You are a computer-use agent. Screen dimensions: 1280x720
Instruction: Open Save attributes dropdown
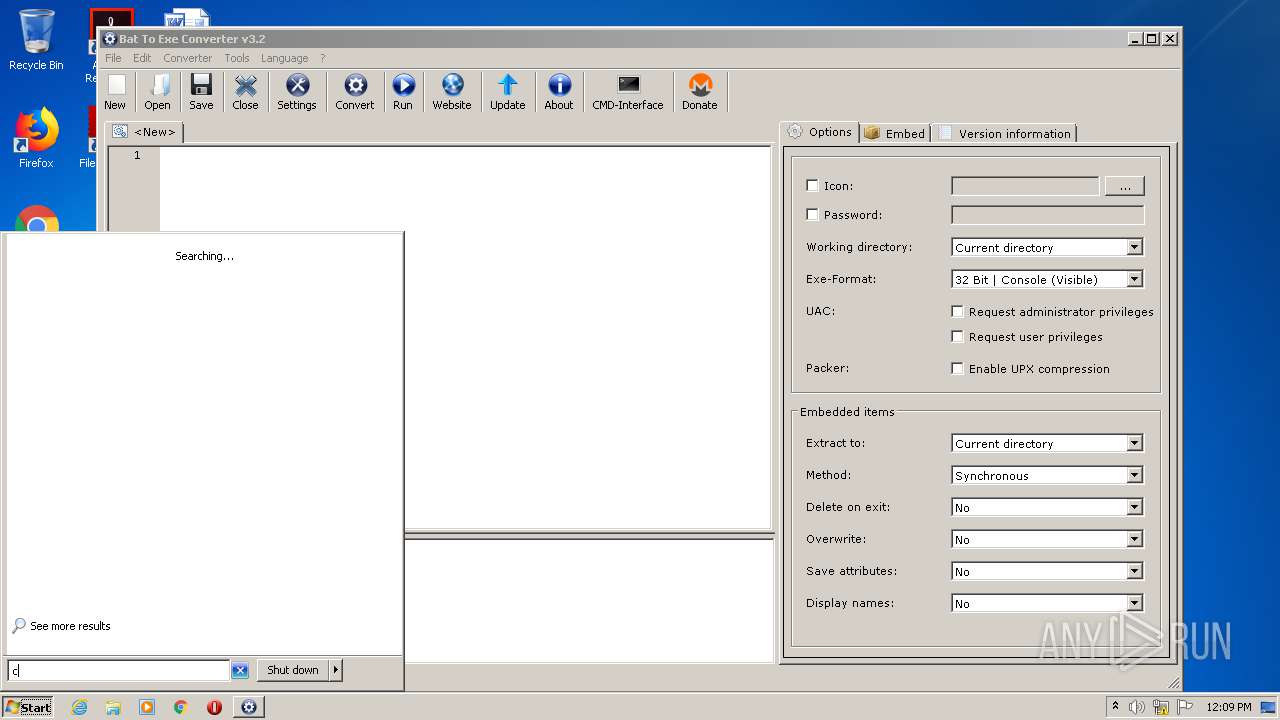pos(1134,572)
